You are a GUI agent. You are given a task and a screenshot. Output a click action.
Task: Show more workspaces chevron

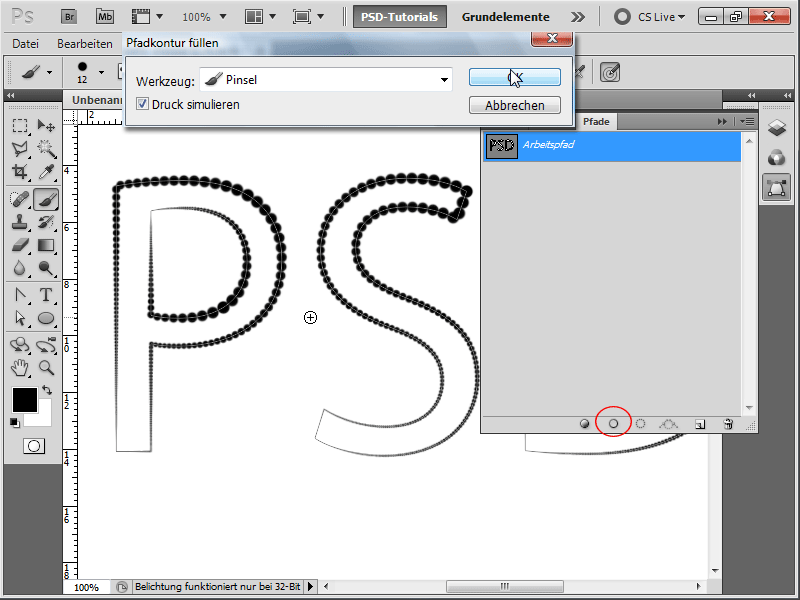[x=578, y=17]
